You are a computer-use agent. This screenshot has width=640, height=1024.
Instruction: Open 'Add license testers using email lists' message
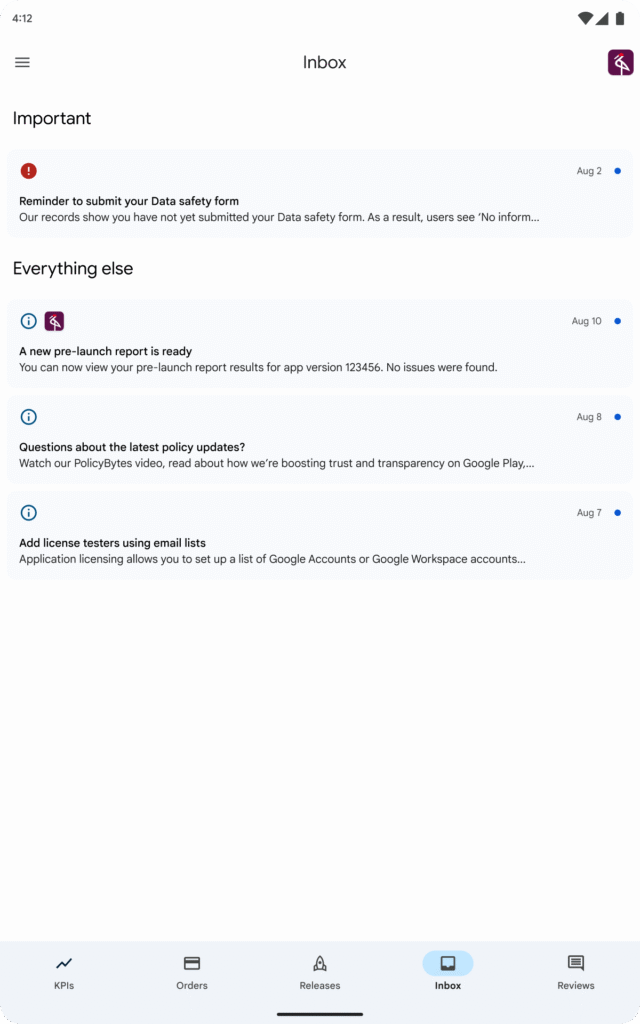320,543
